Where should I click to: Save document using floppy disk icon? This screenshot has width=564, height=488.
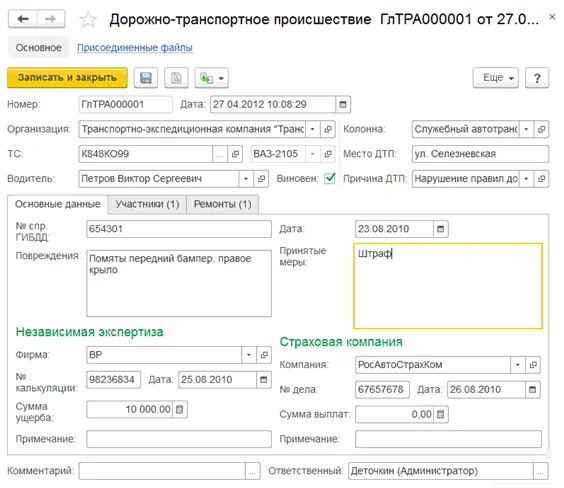point(146,78)
